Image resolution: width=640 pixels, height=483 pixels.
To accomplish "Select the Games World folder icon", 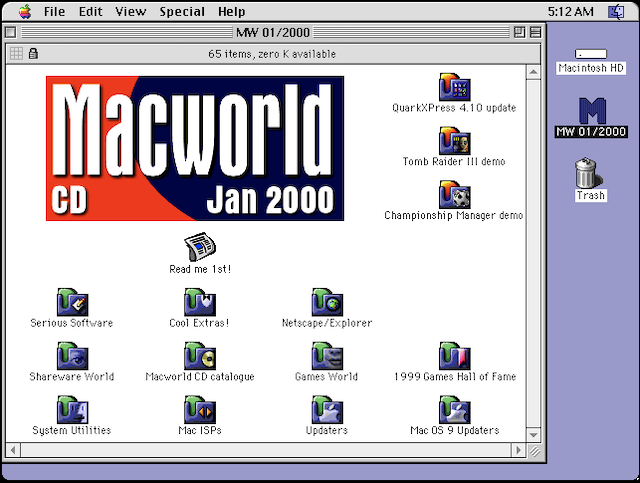I will tap(327, 356).
